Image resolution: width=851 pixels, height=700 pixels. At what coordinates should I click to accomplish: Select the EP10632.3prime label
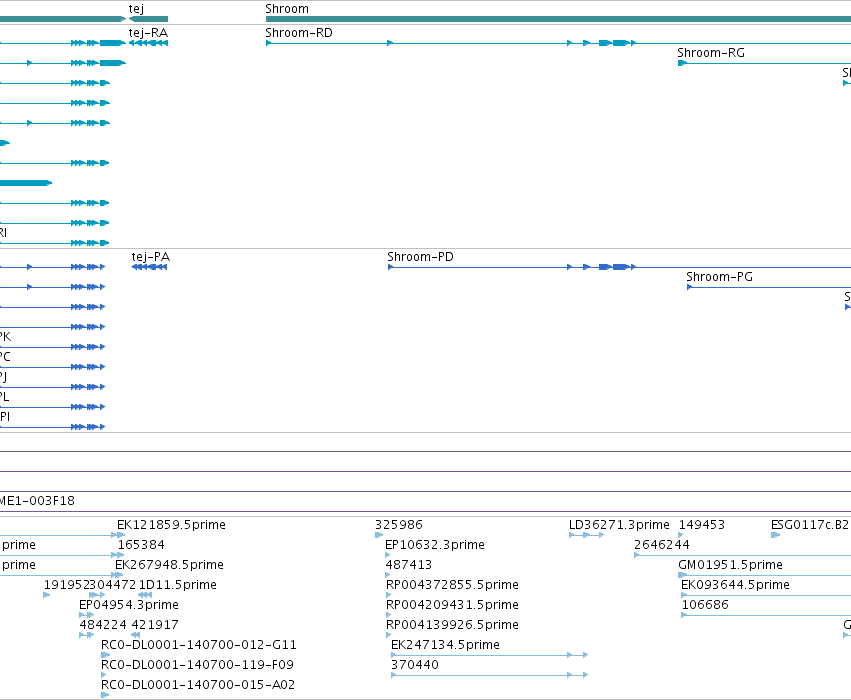click(435, 545)
